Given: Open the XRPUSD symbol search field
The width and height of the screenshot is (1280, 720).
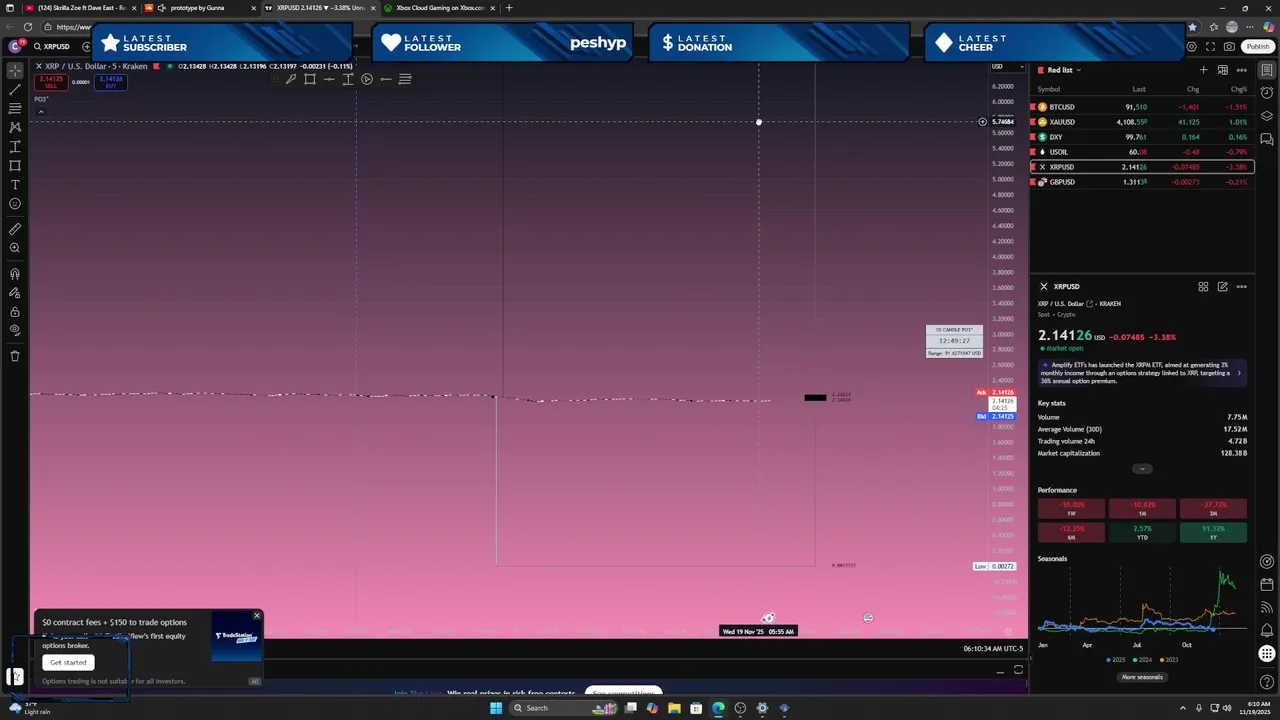Looking at the screenshot, I should (52, 46).
